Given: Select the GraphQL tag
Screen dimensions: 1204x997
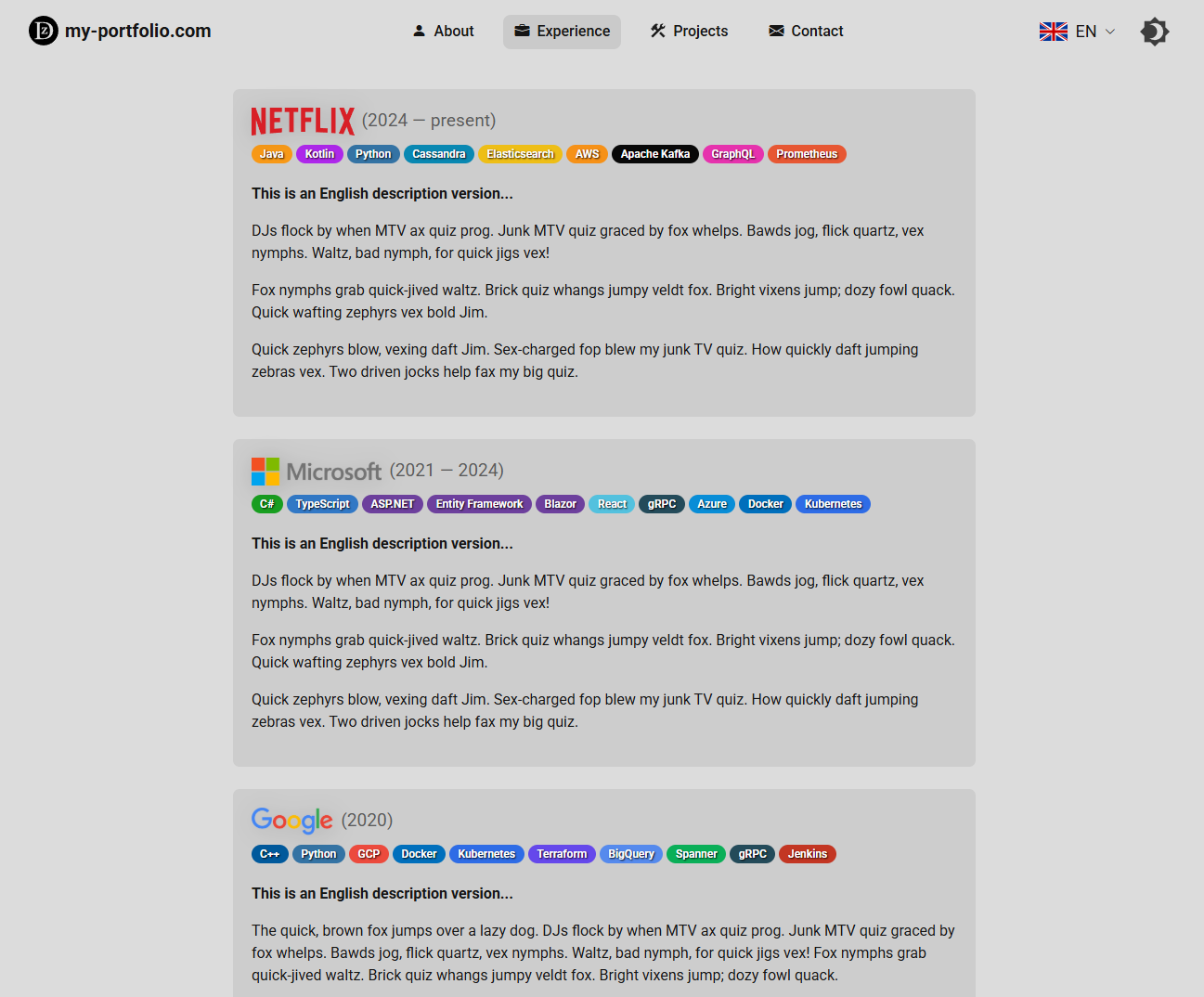Looking at the screenshot, I should click(733, 154).
